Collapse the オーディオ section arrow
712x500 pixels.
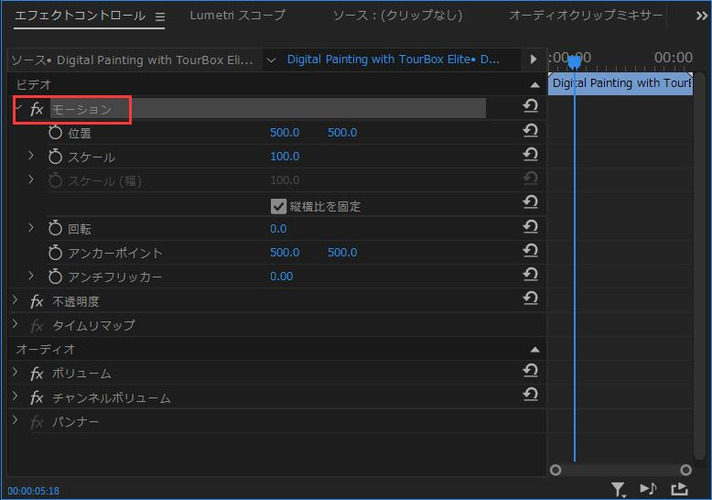(x=535, y=349)
